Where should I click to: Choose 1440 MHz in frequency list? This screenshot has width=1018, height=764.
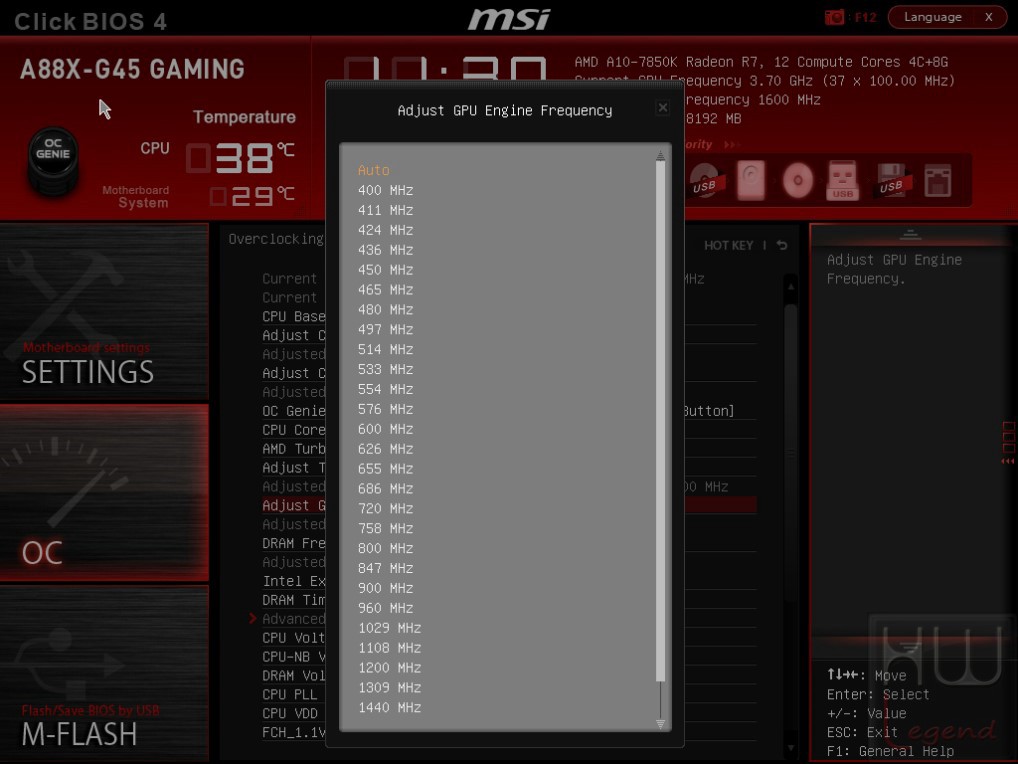[390, 708]
